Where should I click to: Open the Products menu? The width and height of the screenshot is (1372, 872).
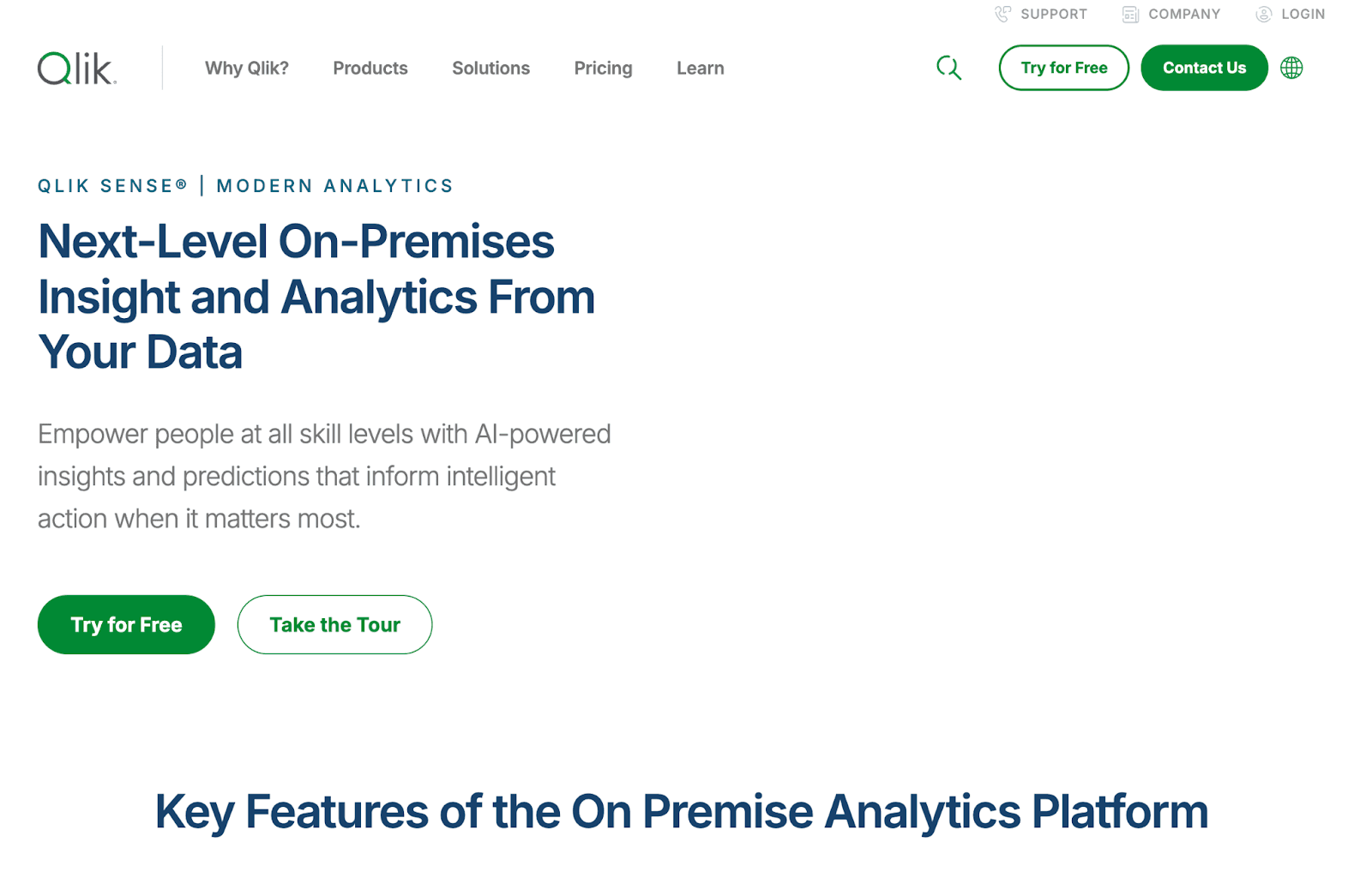[370, 68]
